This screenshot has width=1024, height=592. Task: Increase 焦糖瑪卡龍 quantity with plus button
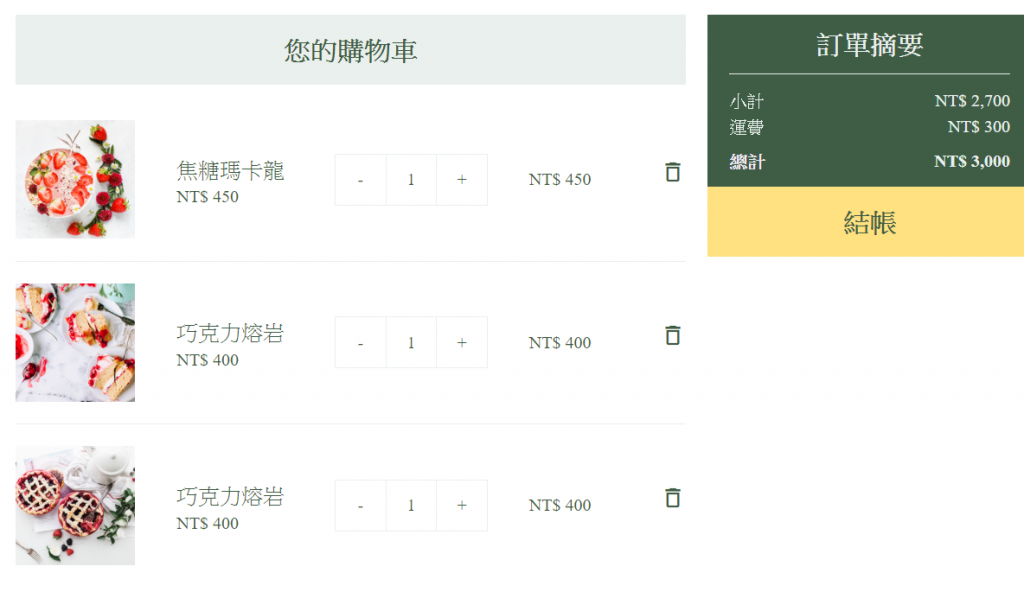point(461,180)
